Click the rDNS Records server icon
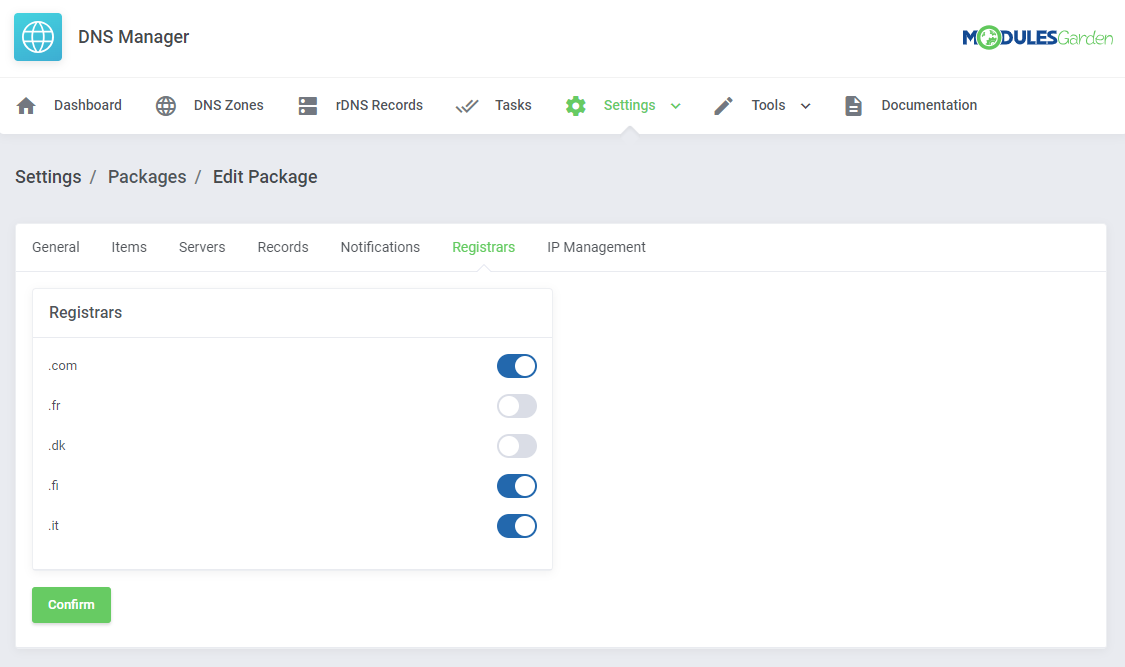Viewport: 1125px width, 667px height. click(x=308, y=105)
